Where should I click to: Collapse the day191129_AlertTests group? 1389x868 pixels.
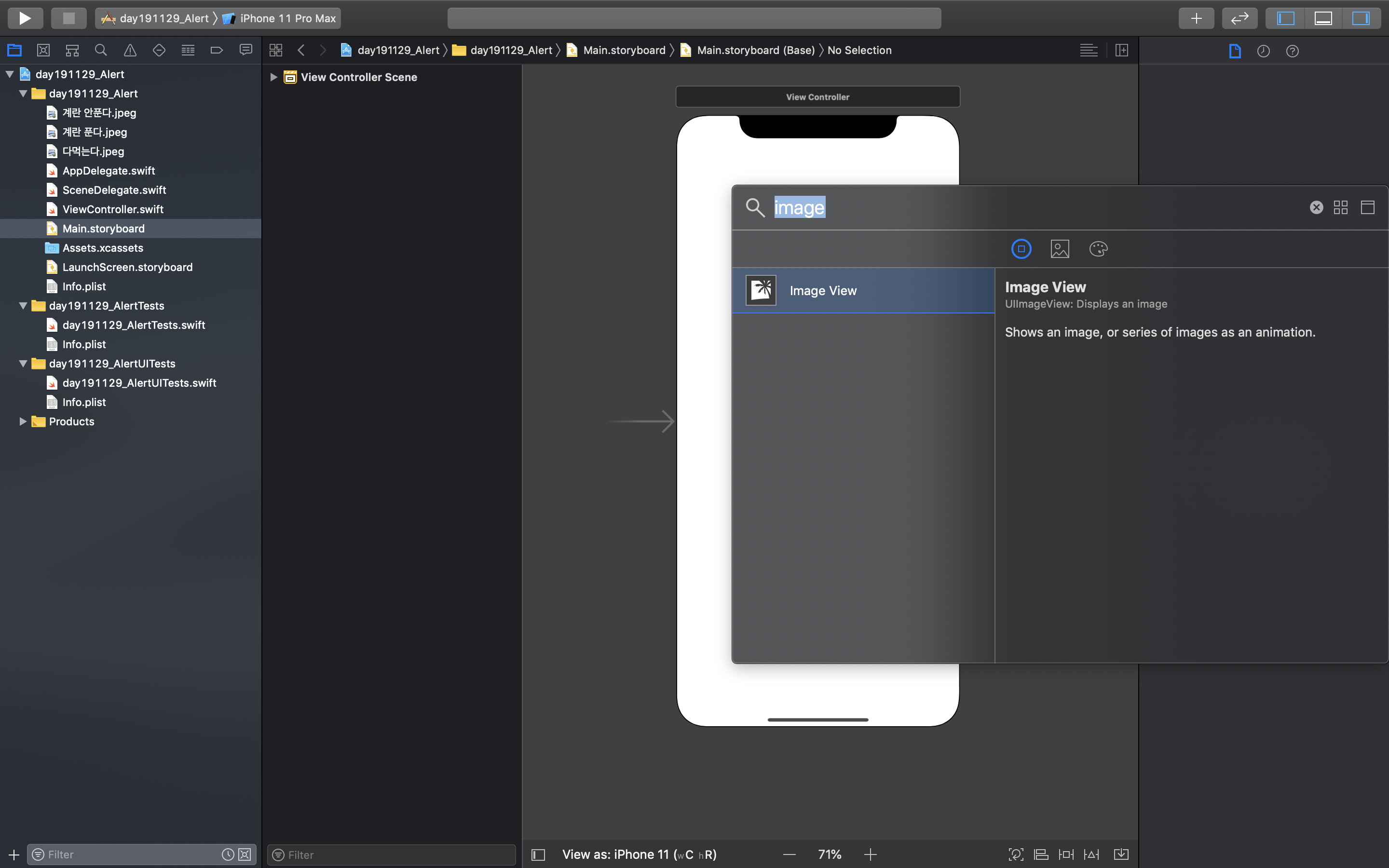coord(23,306)
